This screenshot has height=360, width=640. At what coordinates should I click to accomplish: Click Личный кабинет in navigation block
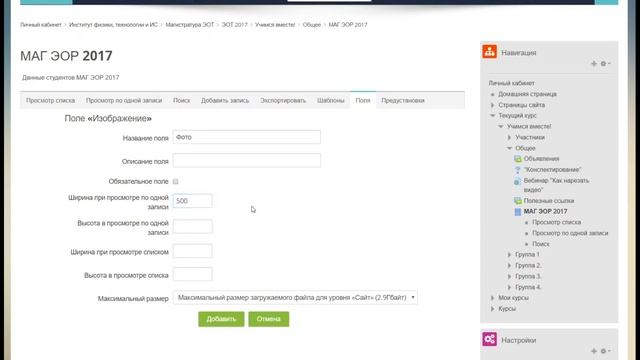pyautogui.click(x=511, y=83)
